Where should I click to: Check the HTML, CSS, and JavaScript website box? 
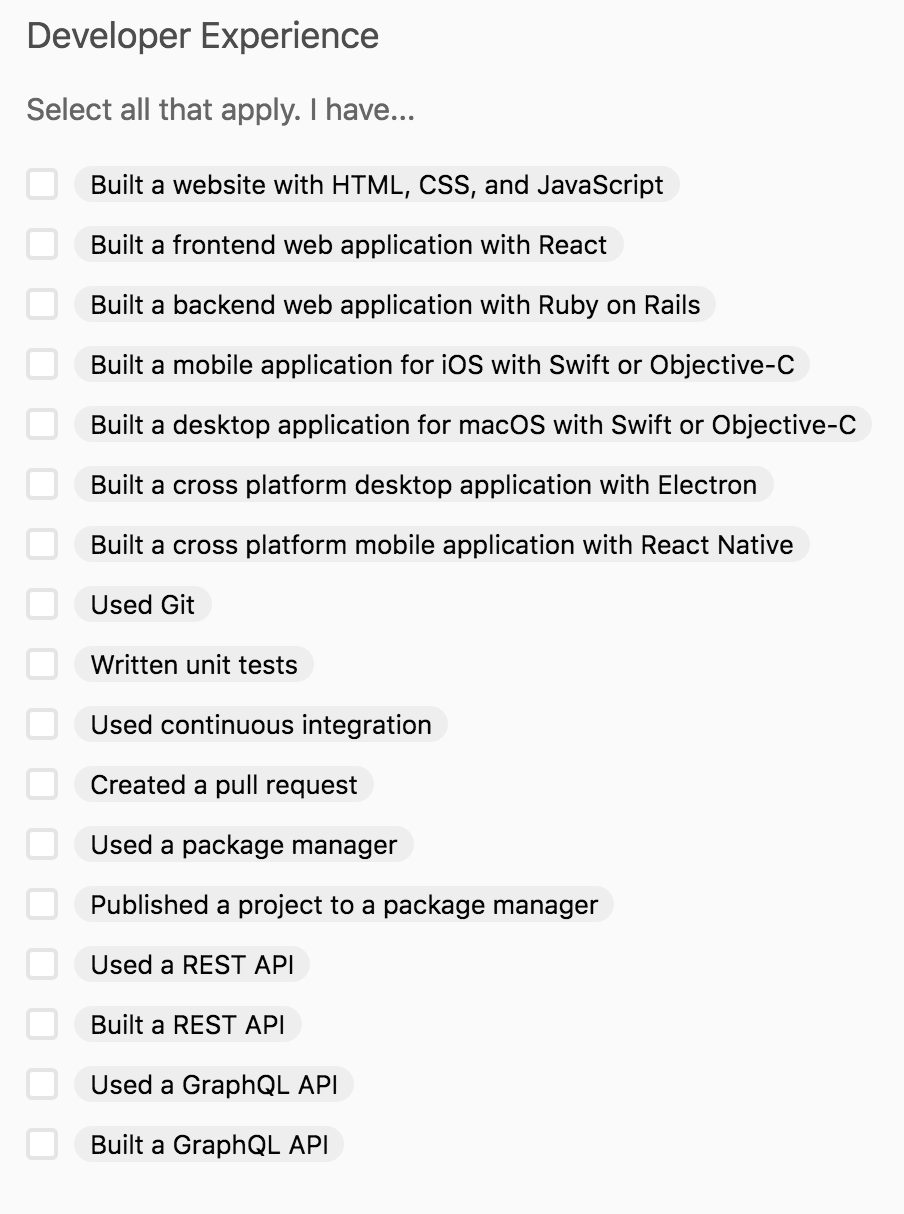42,185
